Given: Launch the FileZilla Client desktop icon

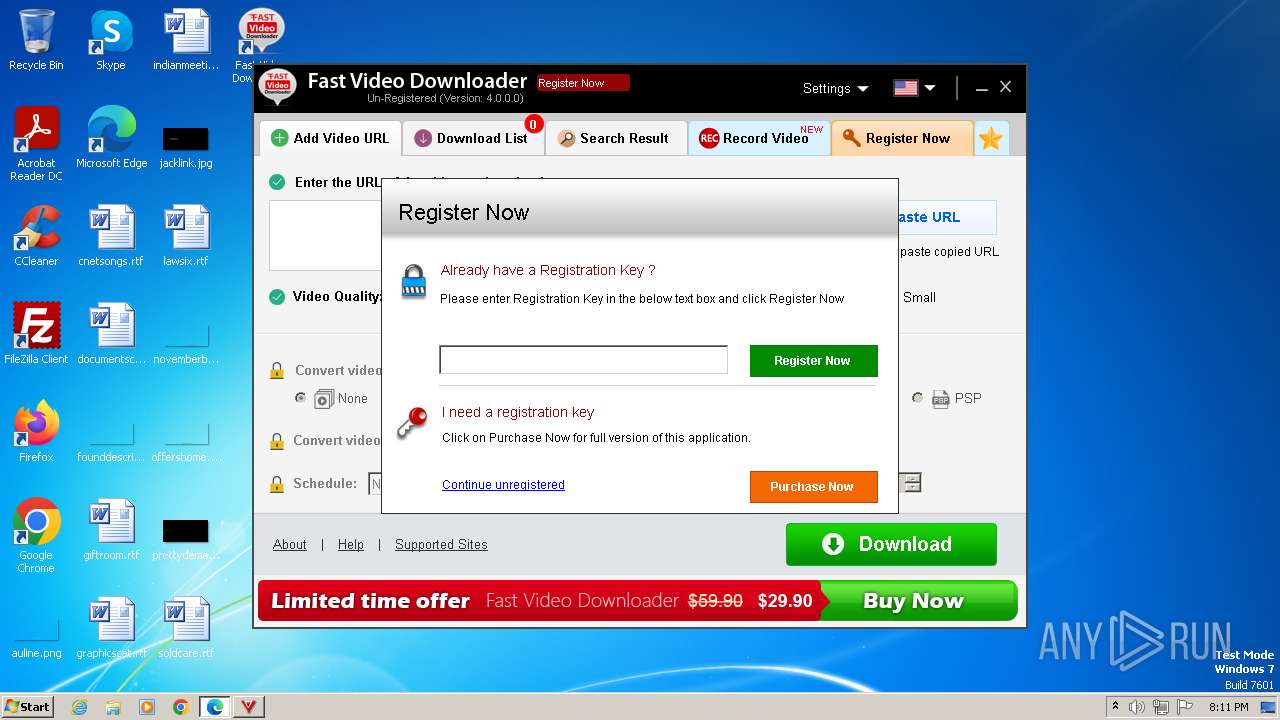Looking at the screenshot, I should tap(36, 333).
